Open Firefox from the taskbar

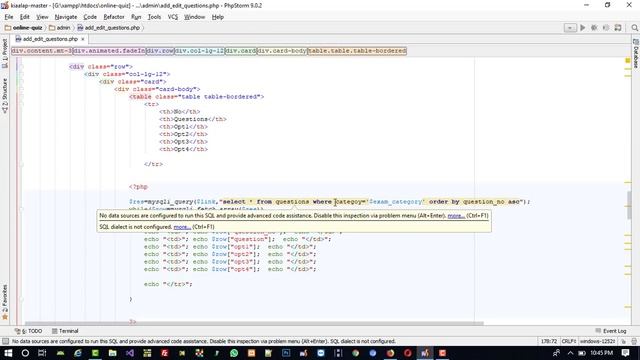390,353
